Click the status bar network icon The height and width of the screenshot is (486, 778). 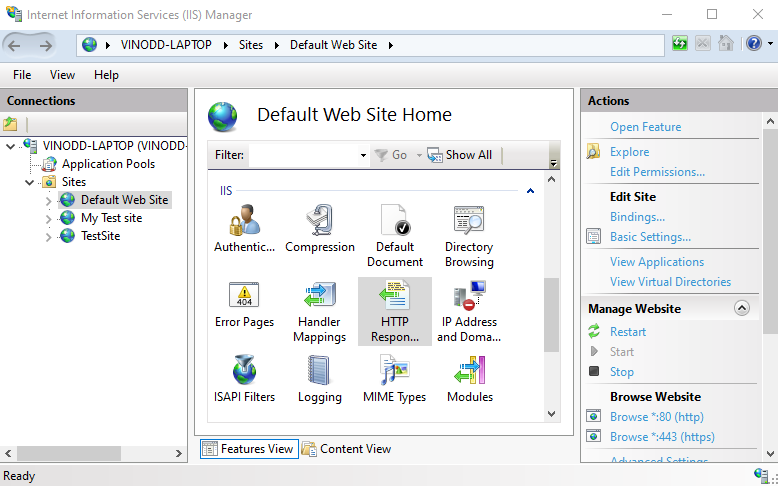click(x=761, y=476)
